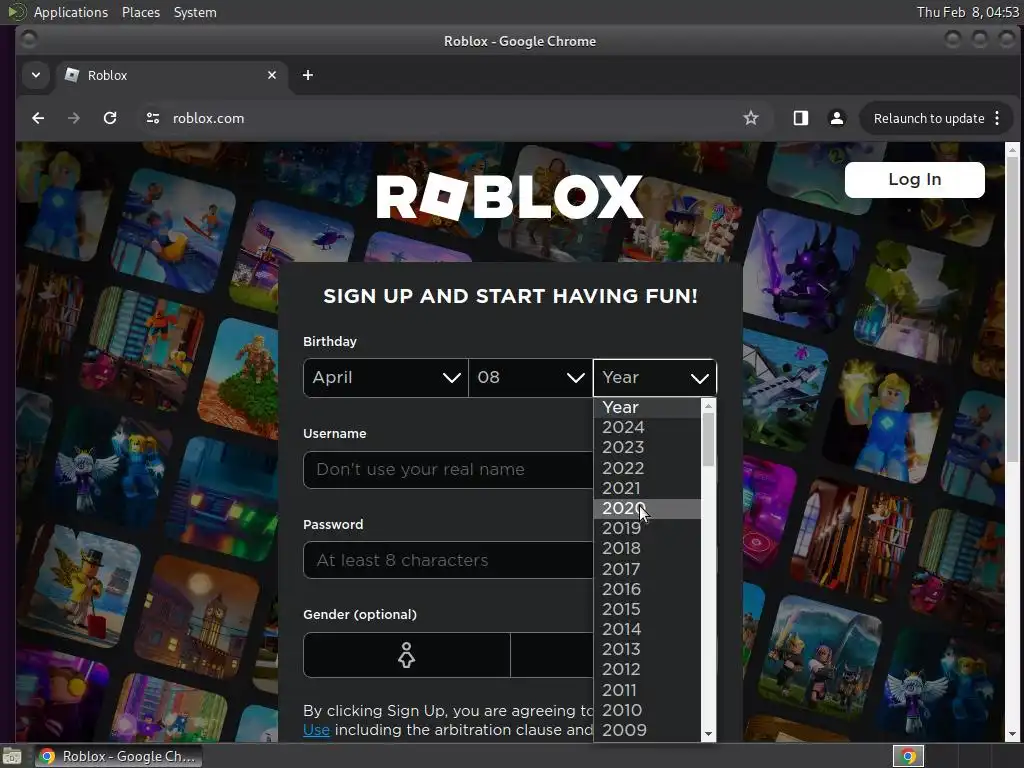Image resolution: width=1024 pixels, height=768 pixels.
Task: Select 2020 from the year list
Action: pos(647,508)
